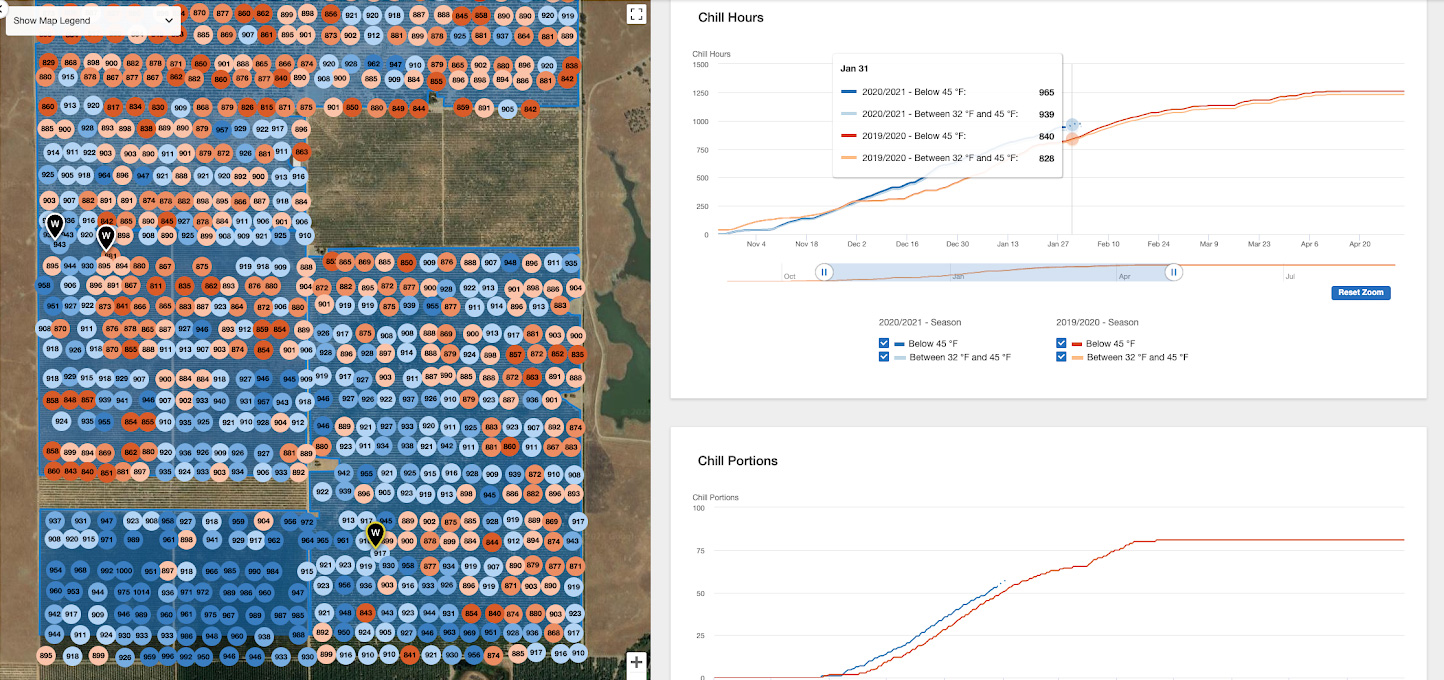Image resolution: width=1444 pixels, height=680 pixels.
Task: Click the Chill Hours section title
Action: pyautogui.click(x=731, y=17)
